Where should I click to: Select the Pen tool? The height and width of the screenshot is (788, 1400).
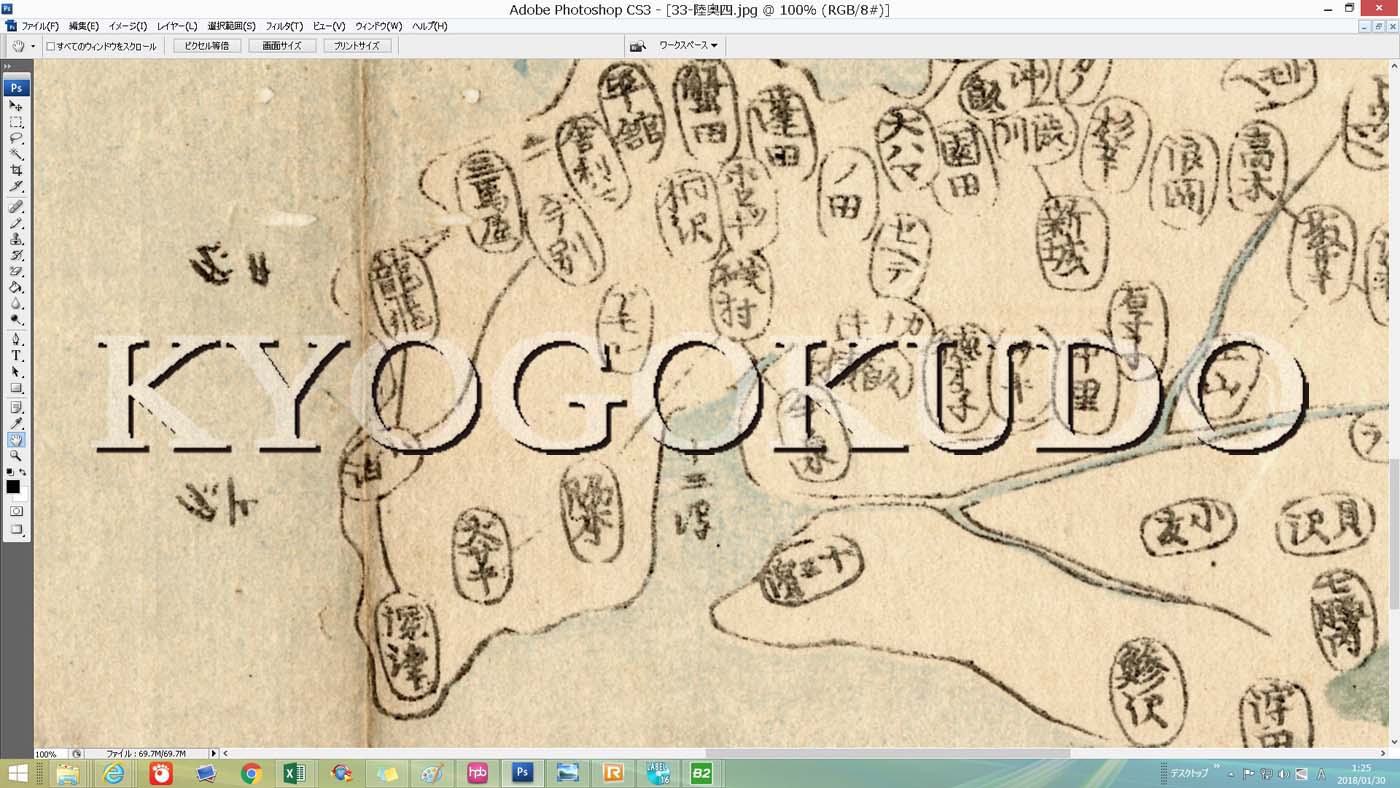[x=16, y=339]
